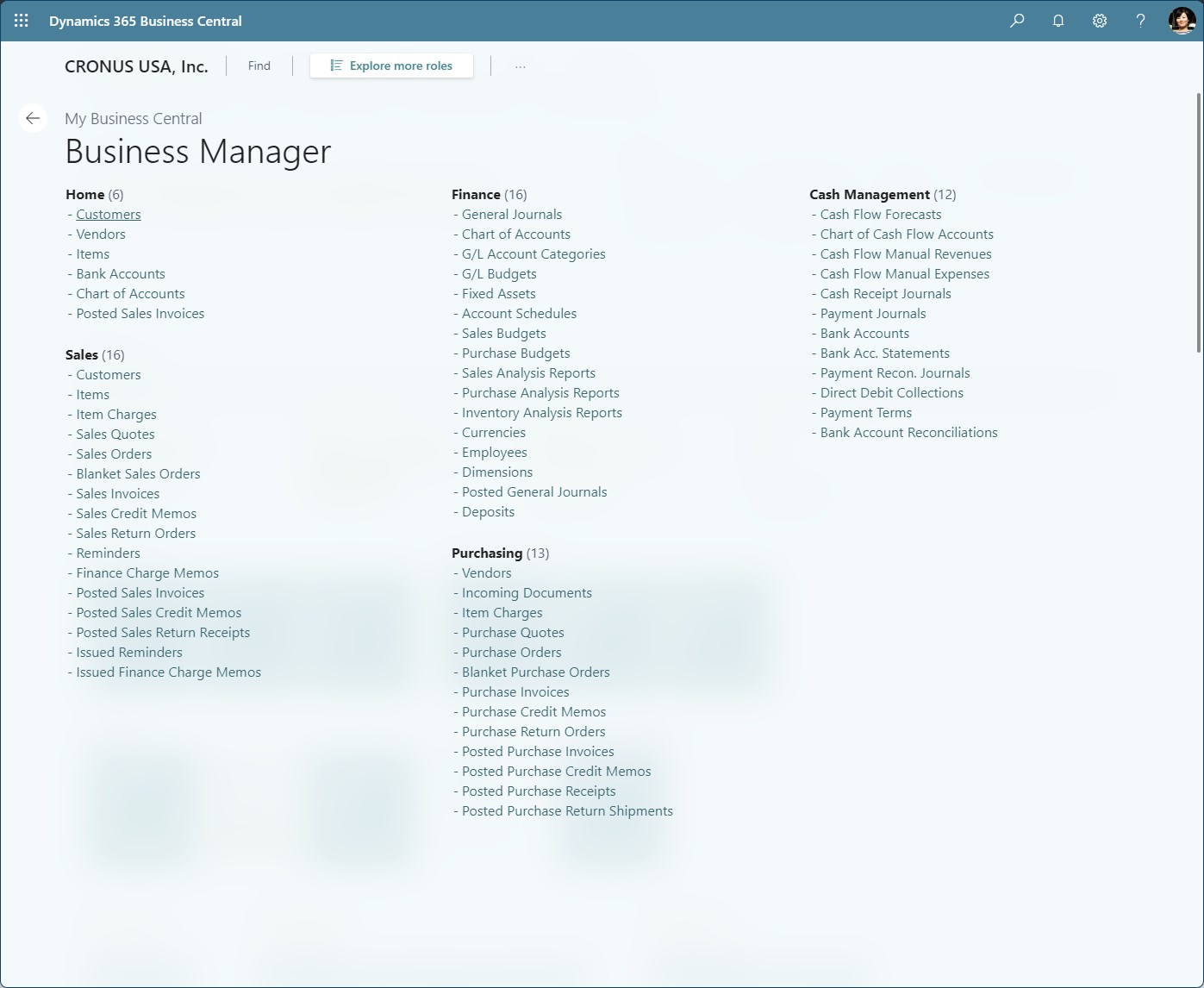Click the Dynamics 365 Business Central title
The width and height of the screenshot is (1204, 988).
tap(147, 21)
